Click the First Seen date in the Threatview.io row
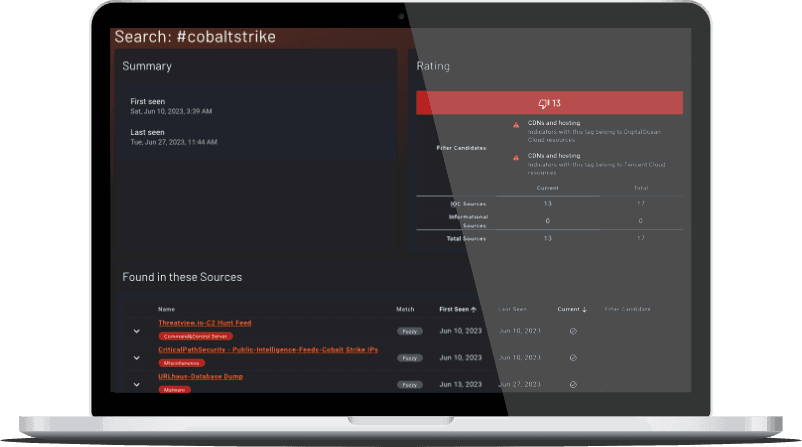 [460, 331]
